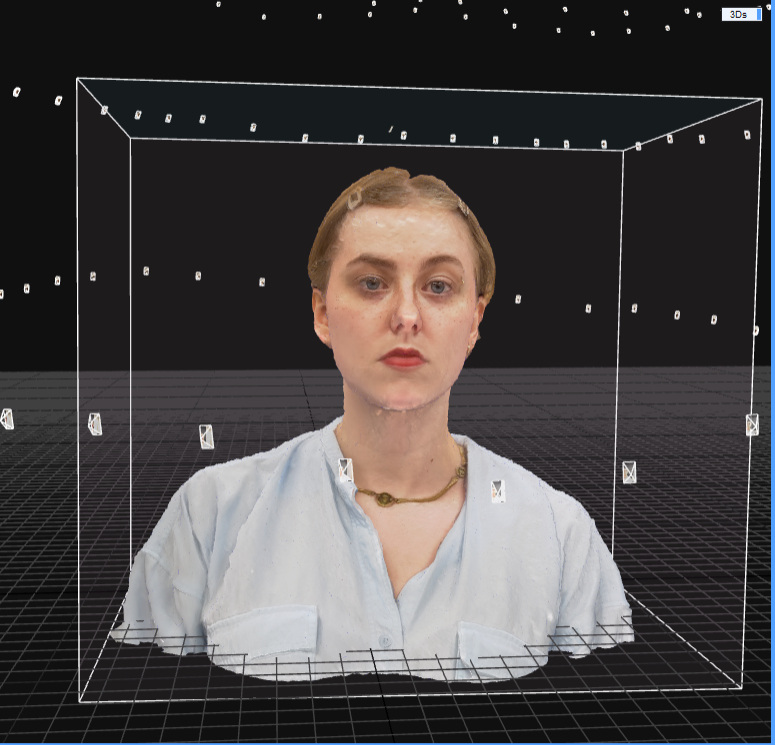Click the top button on the model's shirt

[384, 640]
